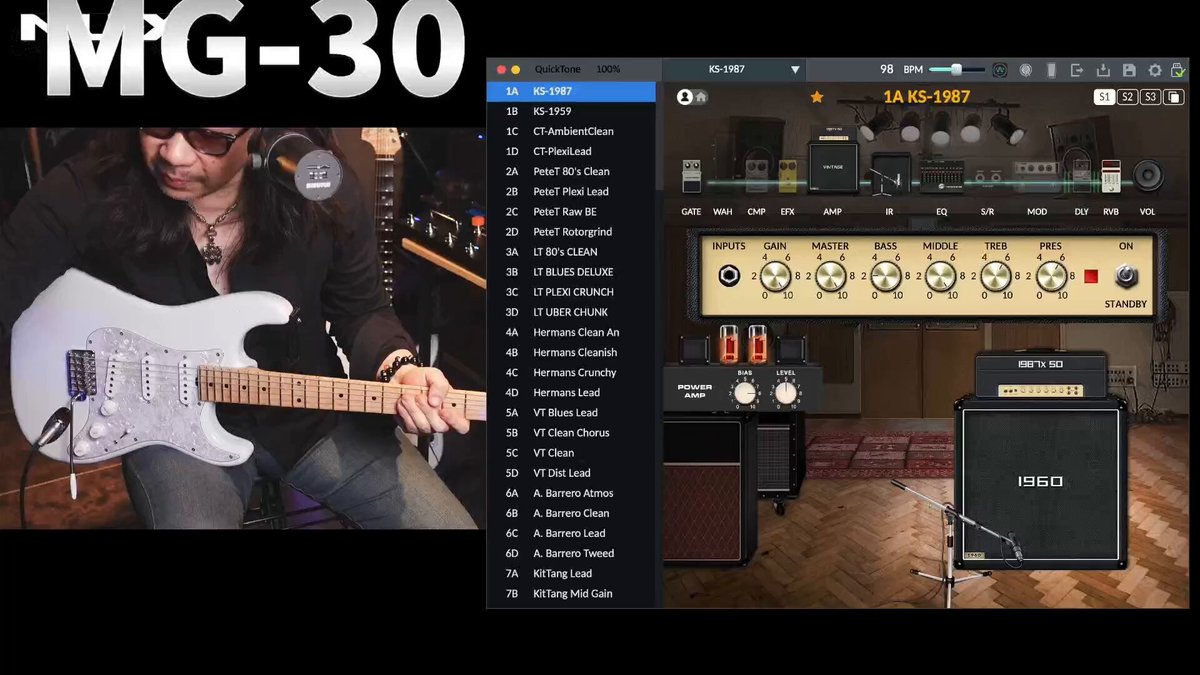Select the EQ graphic equalizer block
Image resolution: width=1200 pixels, height=675 pixels.
tap(941, 177)
